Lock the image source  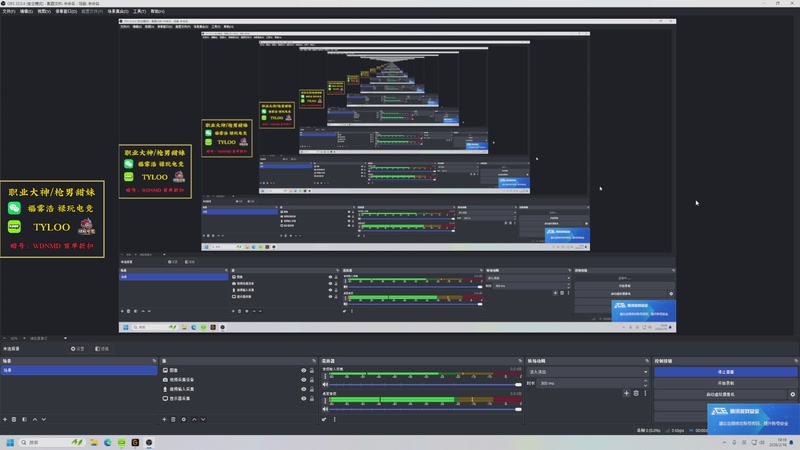312,370
